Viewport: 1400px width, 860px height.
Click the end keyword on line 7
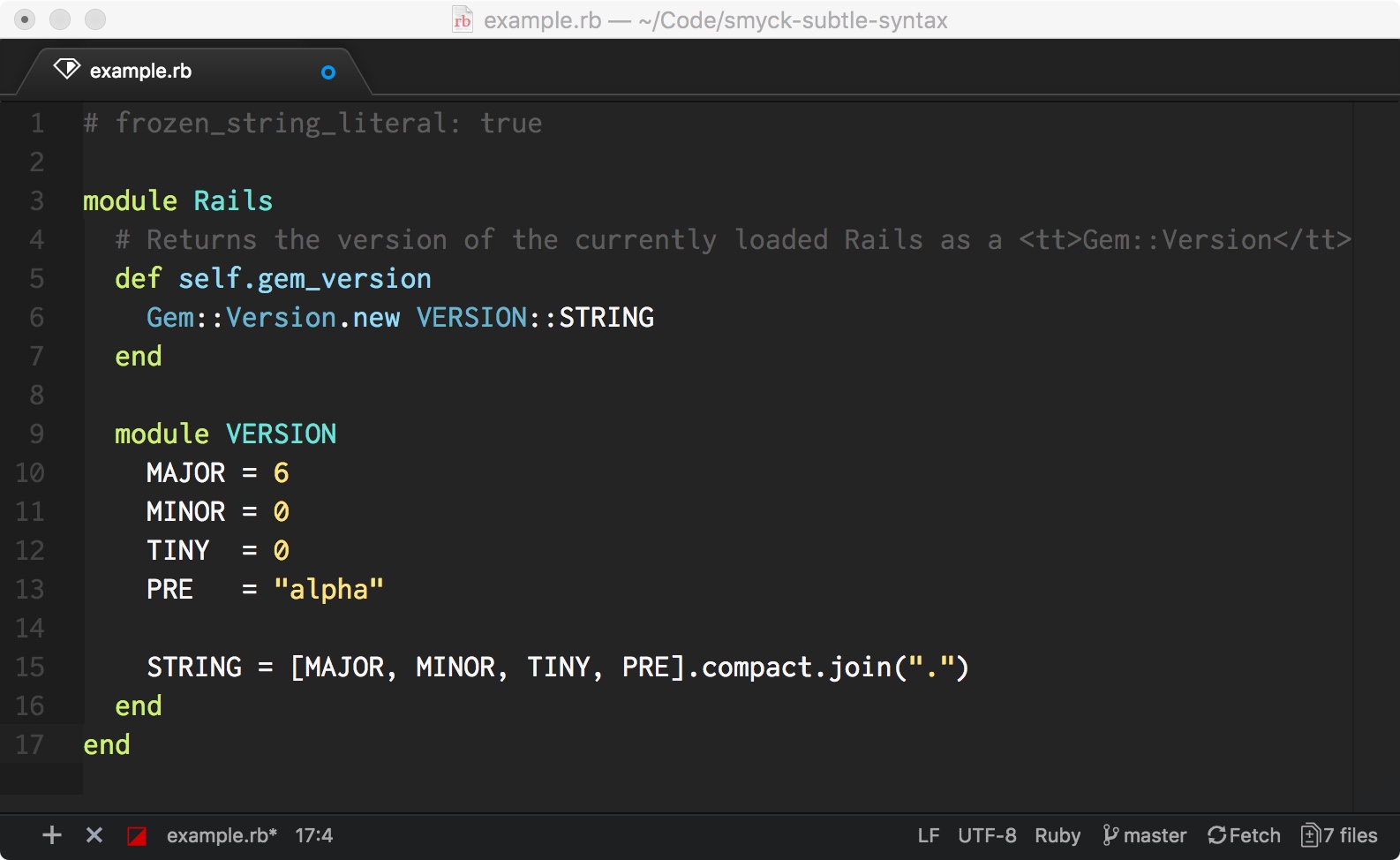tap(139, 356)
